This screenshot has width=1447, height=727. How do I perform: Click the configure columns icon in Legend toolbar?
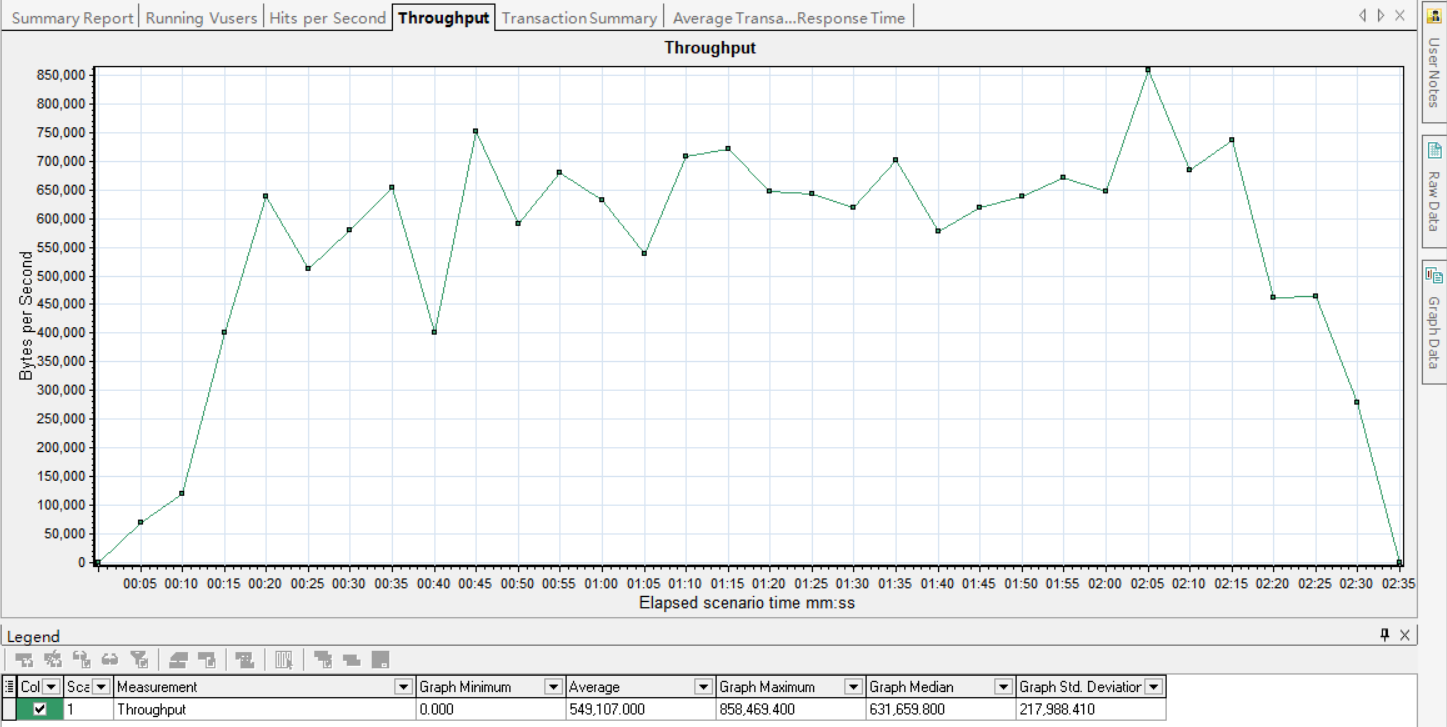[x=284, y=660]
